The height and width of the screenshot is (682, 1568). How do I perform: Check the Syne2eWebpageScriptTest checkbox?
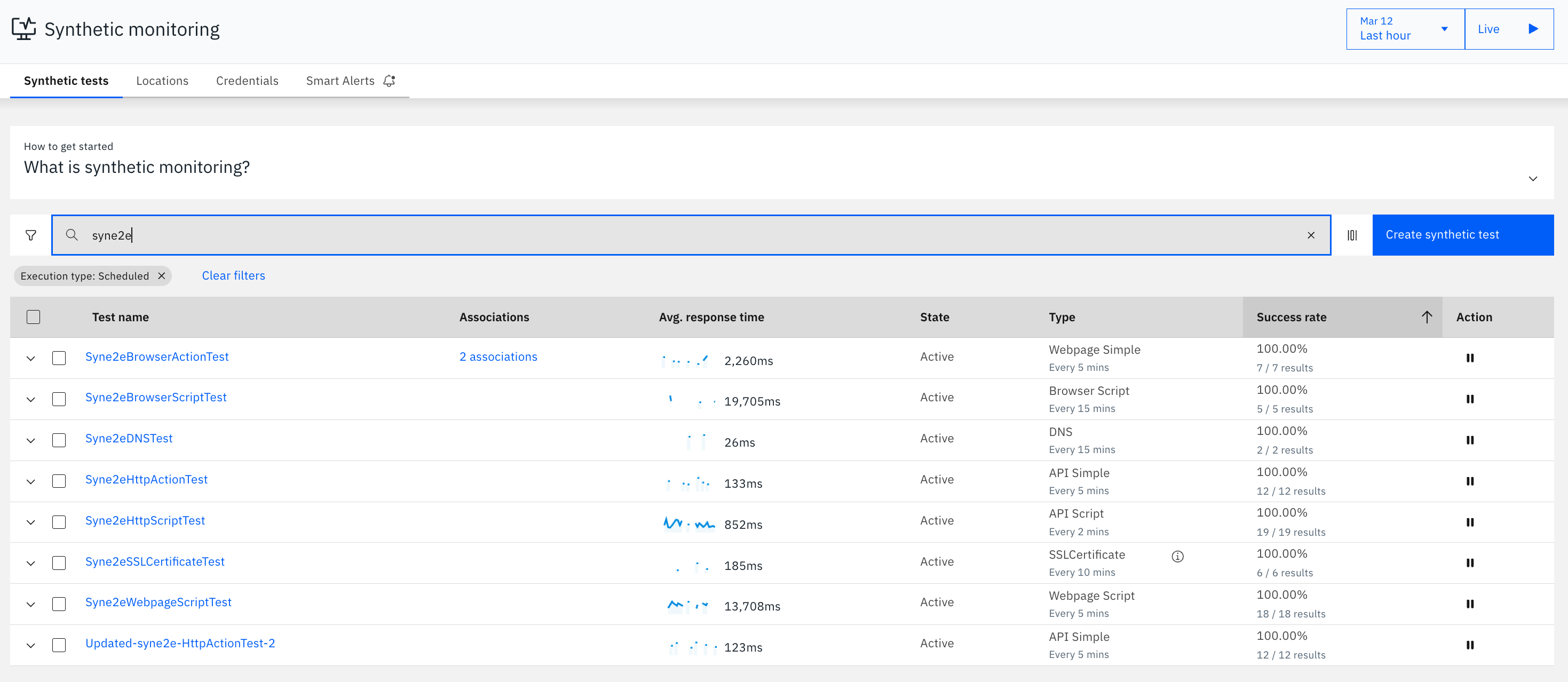click(59, 604)
